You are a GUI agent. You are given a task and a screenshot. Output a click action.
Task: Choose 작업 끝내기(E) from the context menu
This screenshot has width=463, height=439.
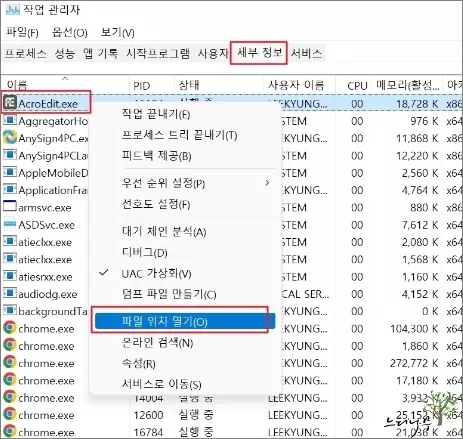pyautogui.click(x=185, y=114)
